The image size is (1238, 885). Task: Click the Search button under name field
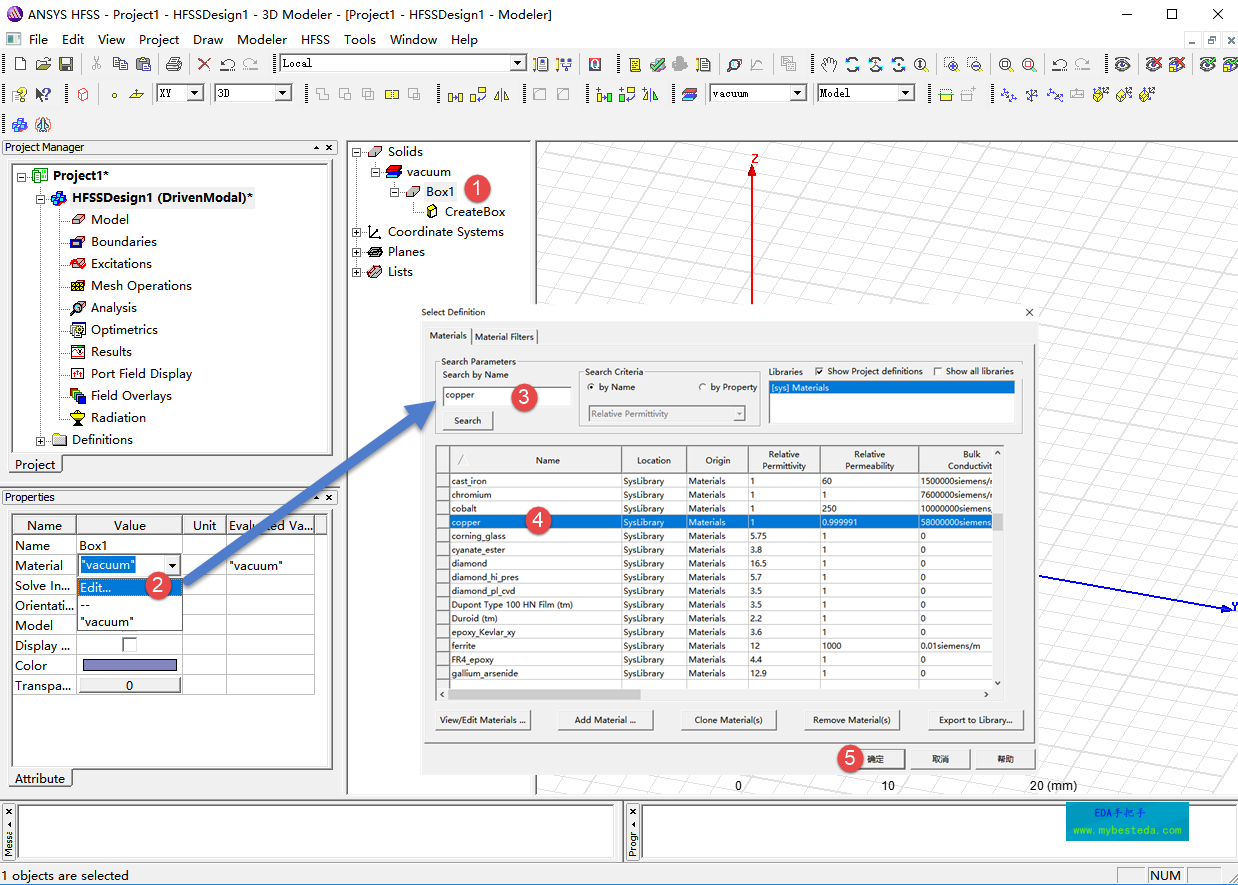pyautogui.click(x=468, y=421)
